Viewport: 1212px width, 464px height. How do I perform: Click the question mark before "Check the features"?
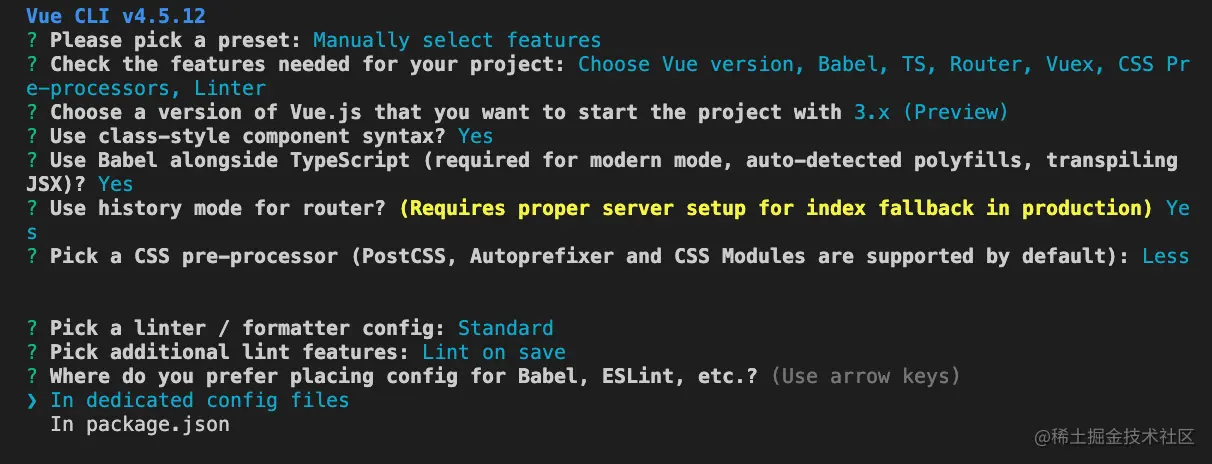32,65
